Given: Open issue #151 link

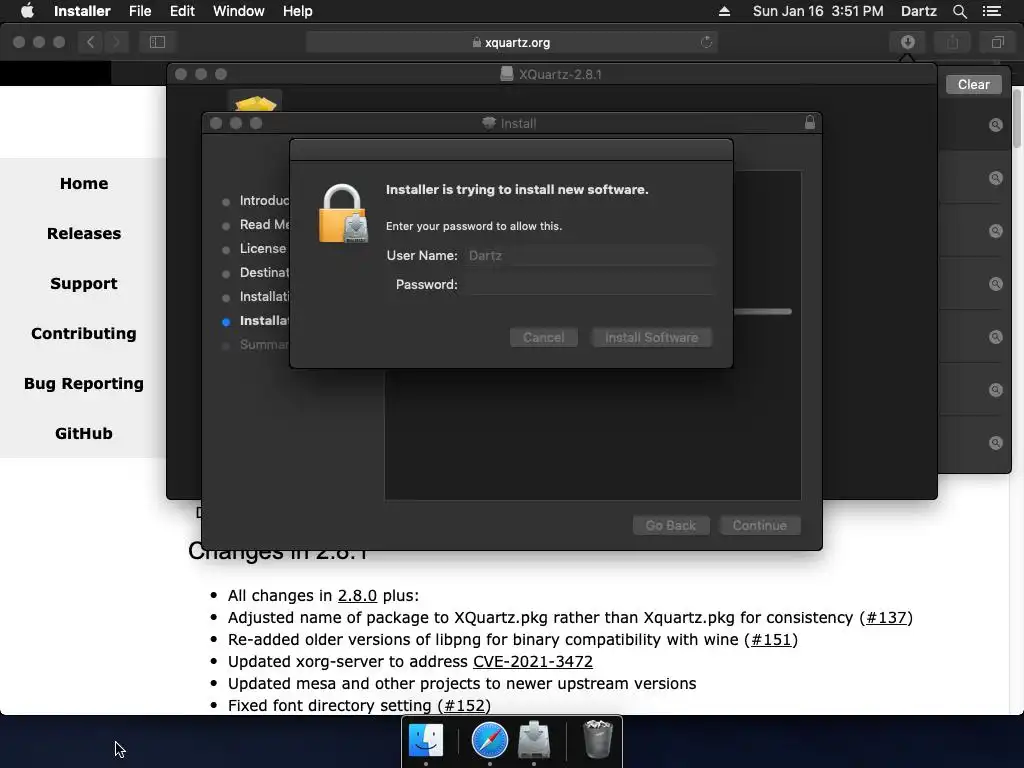Looking at the screenshot, I should pyautogui.click(x=771, y=639).
